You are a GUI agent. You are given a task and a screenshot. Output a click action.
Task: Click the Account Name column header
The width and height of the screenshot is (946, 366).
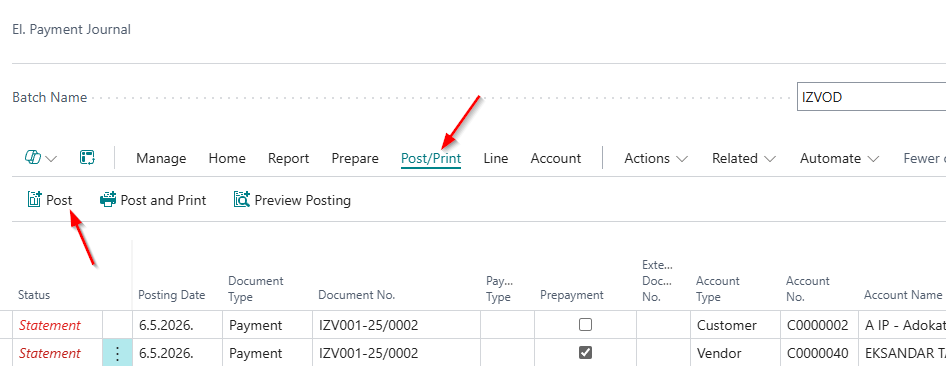903,295
